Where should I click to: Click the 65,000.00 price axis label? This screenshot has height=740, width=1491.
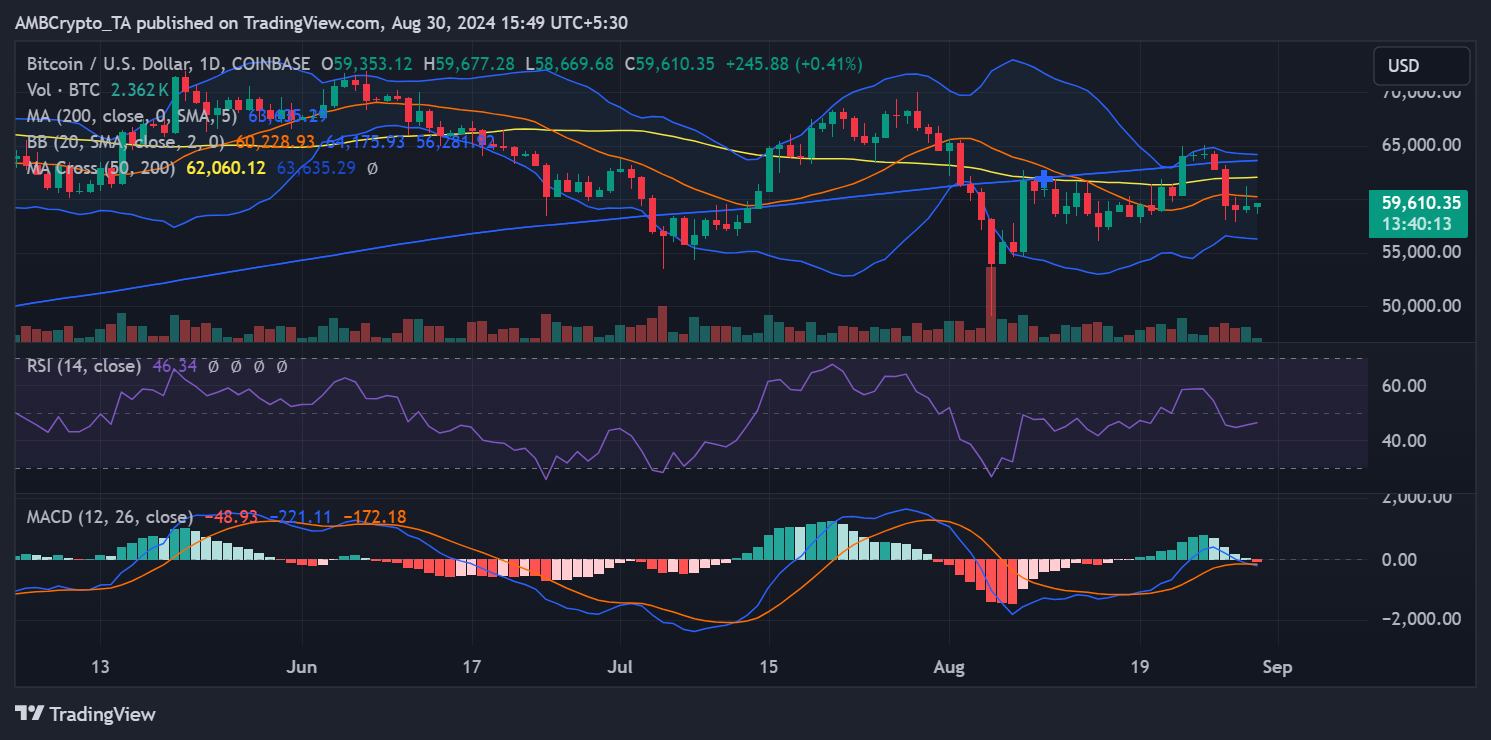[x=1419, y=145]
